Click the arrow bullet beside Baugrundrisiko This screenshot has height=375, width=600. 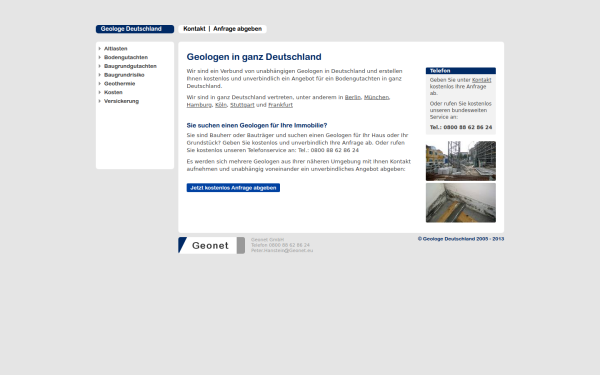click(x=99, y=75)
